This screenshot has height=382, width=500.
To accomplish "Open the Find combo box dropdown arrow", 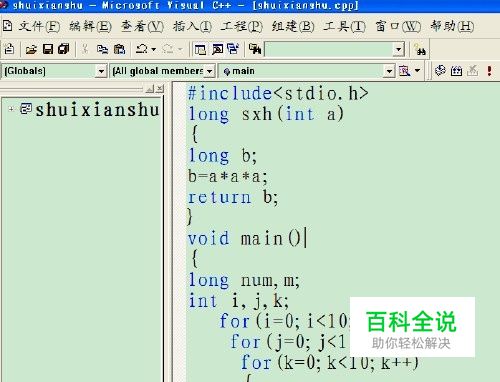I will click(x=399, y=50).
